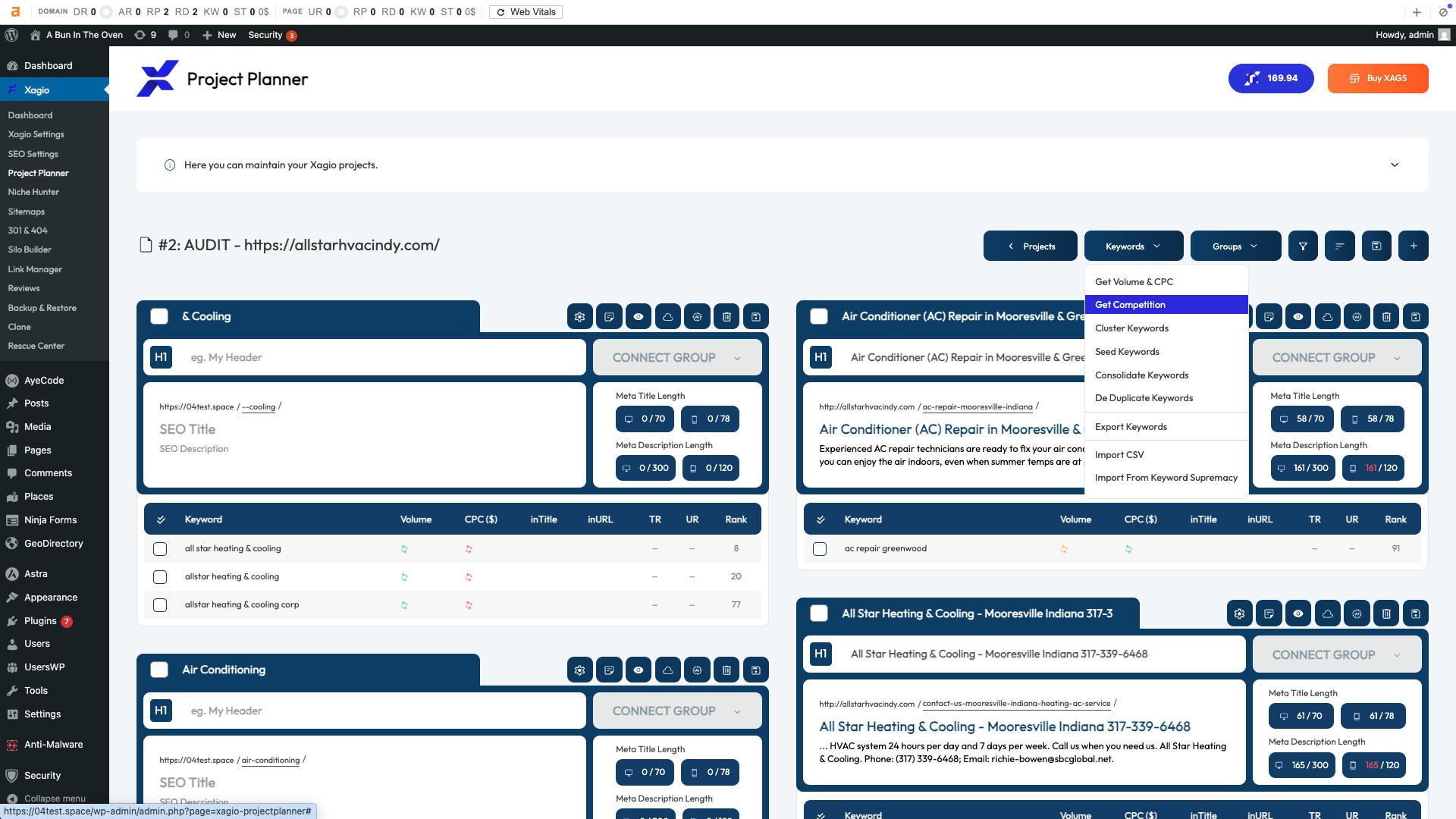
Task: Open Niche Hunter in Xagio sidebar
Action: [x=33, y=192]
